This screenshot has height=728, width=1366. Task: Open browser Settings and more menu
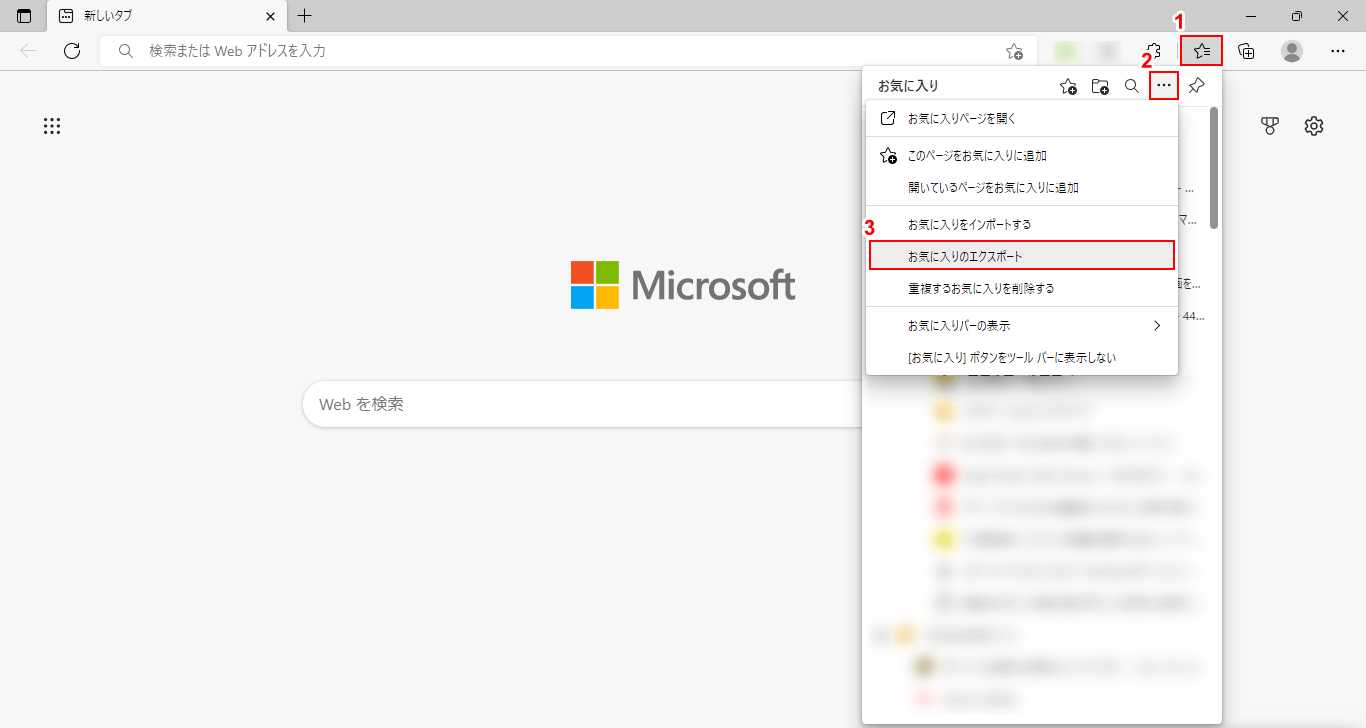[1338, 51]
